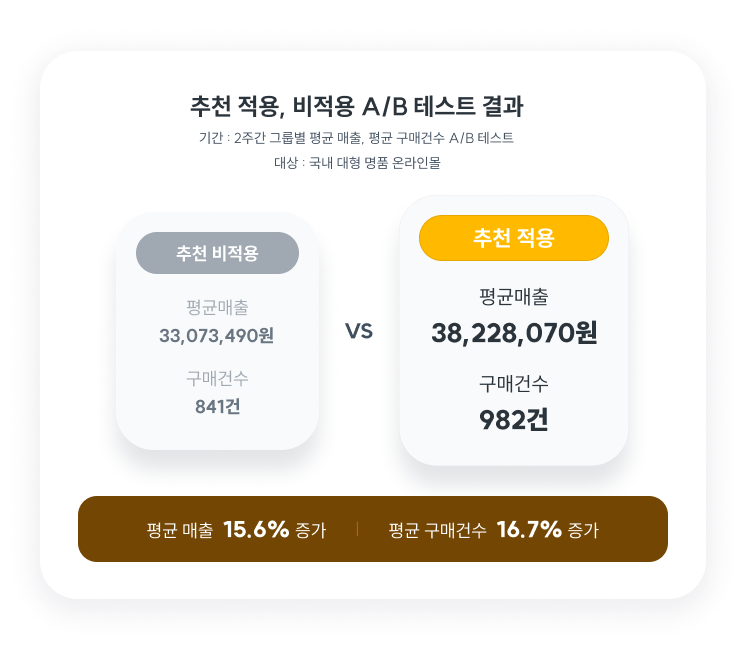Click the 38,228,070원 sales figure
Image resolution: width=746 pixels, height=650 pixels.
pyautogui.click(x=514, y=333)
